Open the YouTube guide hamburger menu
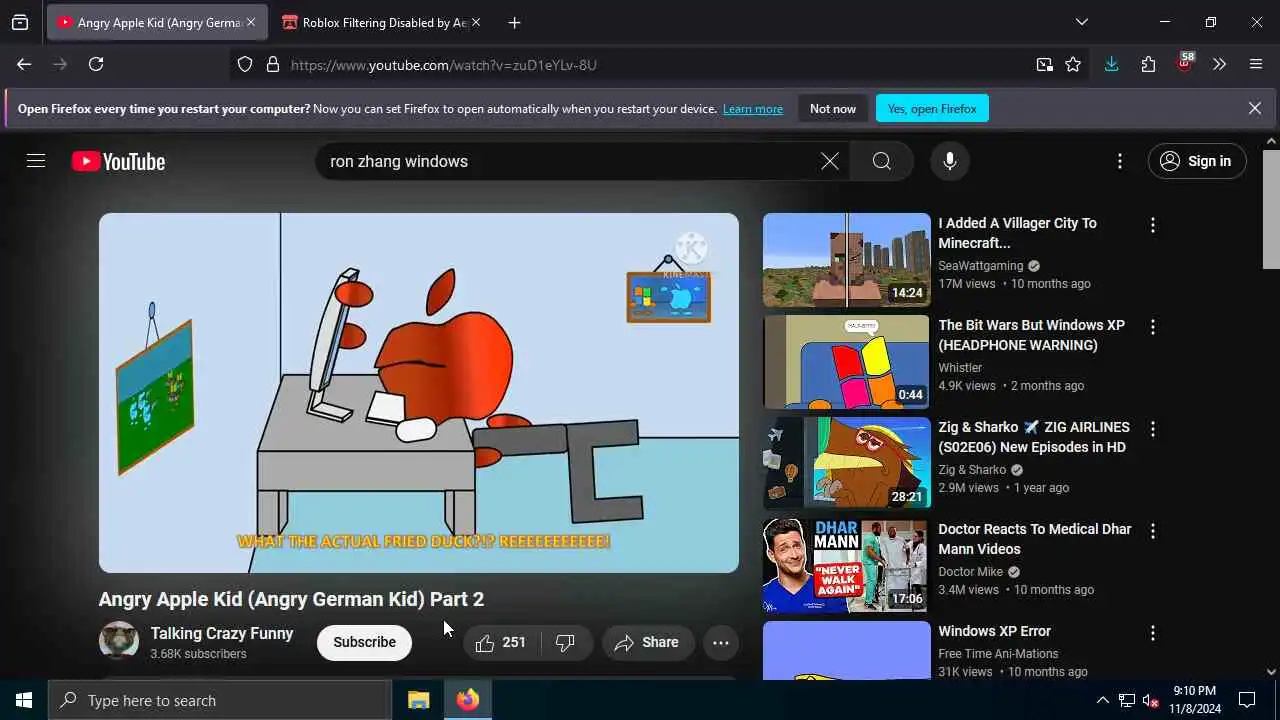The width and height of the screenshot is (1280, 720). pos(36,161)
